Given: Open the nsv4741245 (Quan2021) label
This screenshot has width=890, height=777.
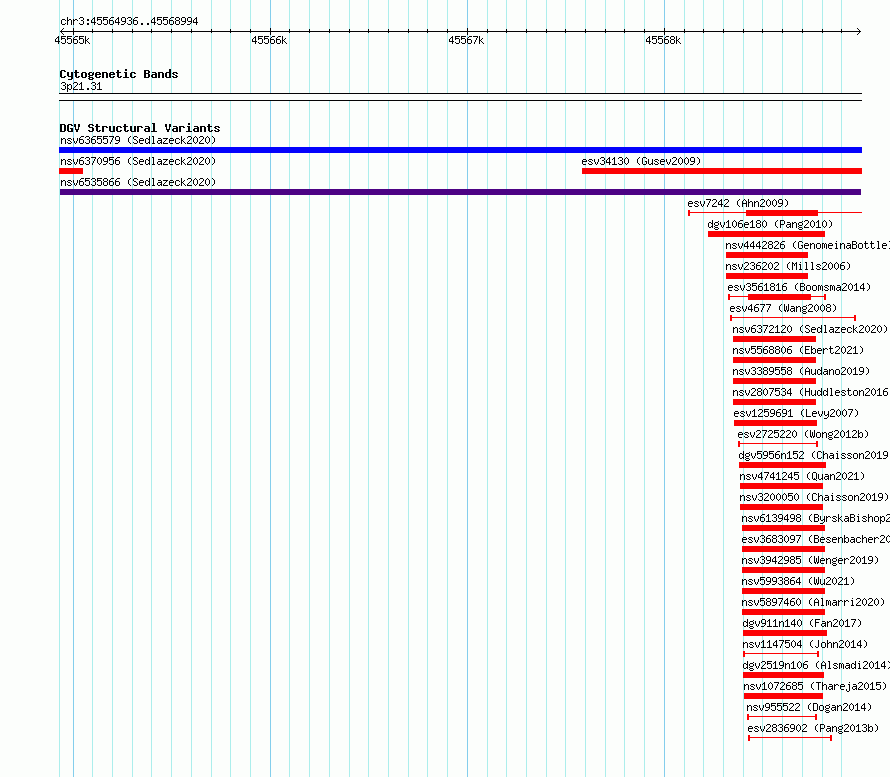Looking at the screenshot, I should pos(801,476).
